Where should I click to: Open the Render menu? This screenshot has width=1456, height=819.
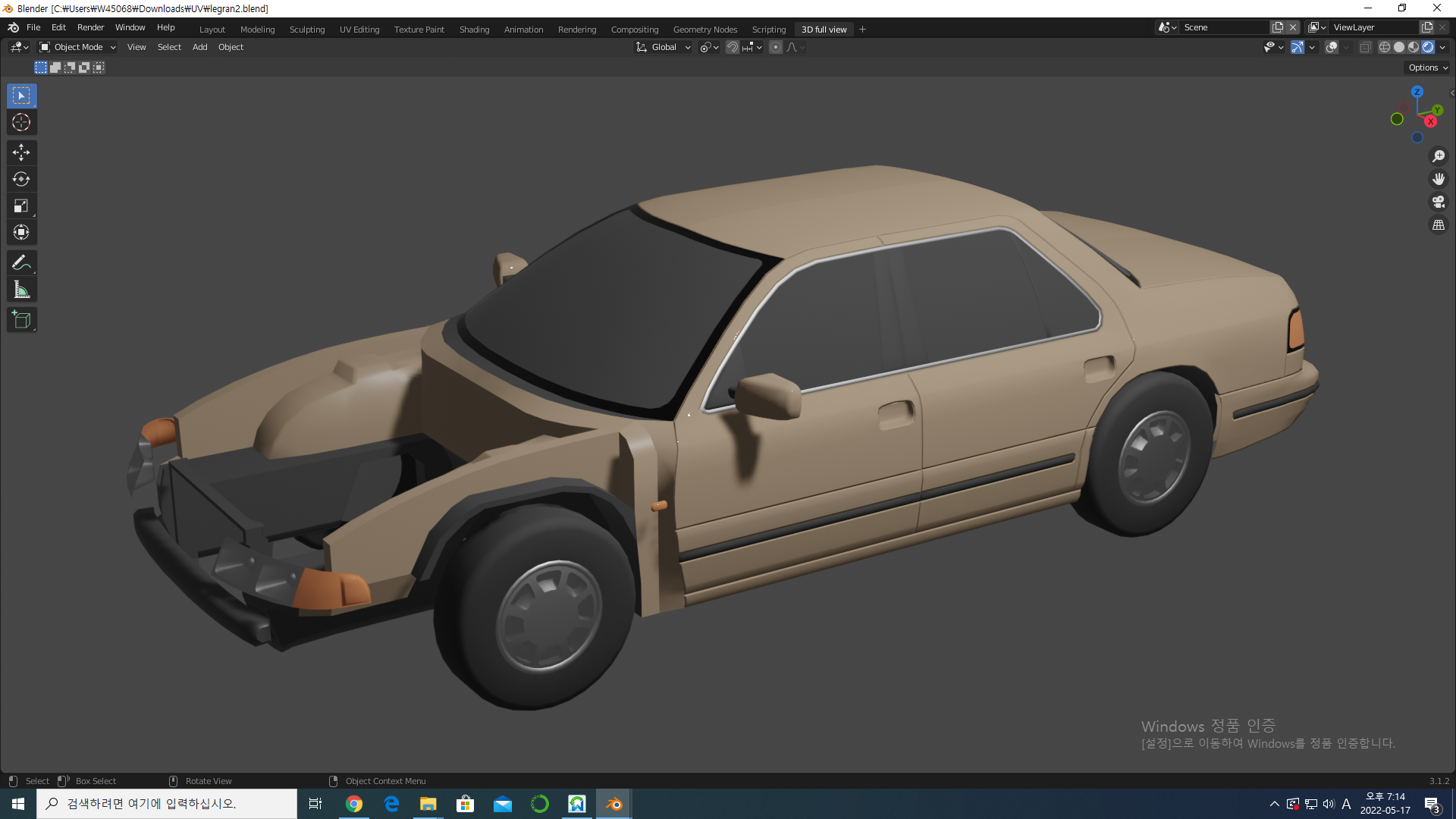tap(90, 27)
